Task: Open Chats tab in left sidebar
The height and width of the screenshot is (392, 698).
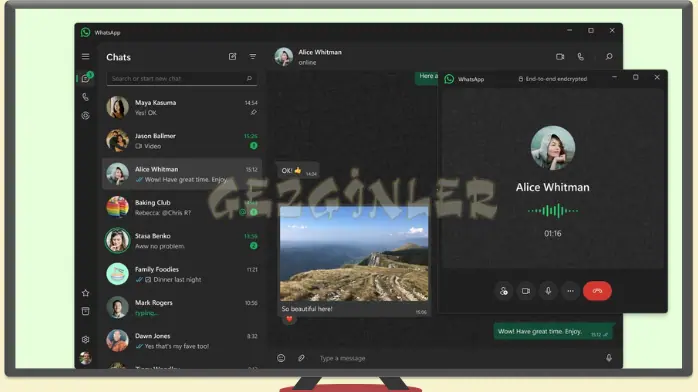Action: pos(85,78)
